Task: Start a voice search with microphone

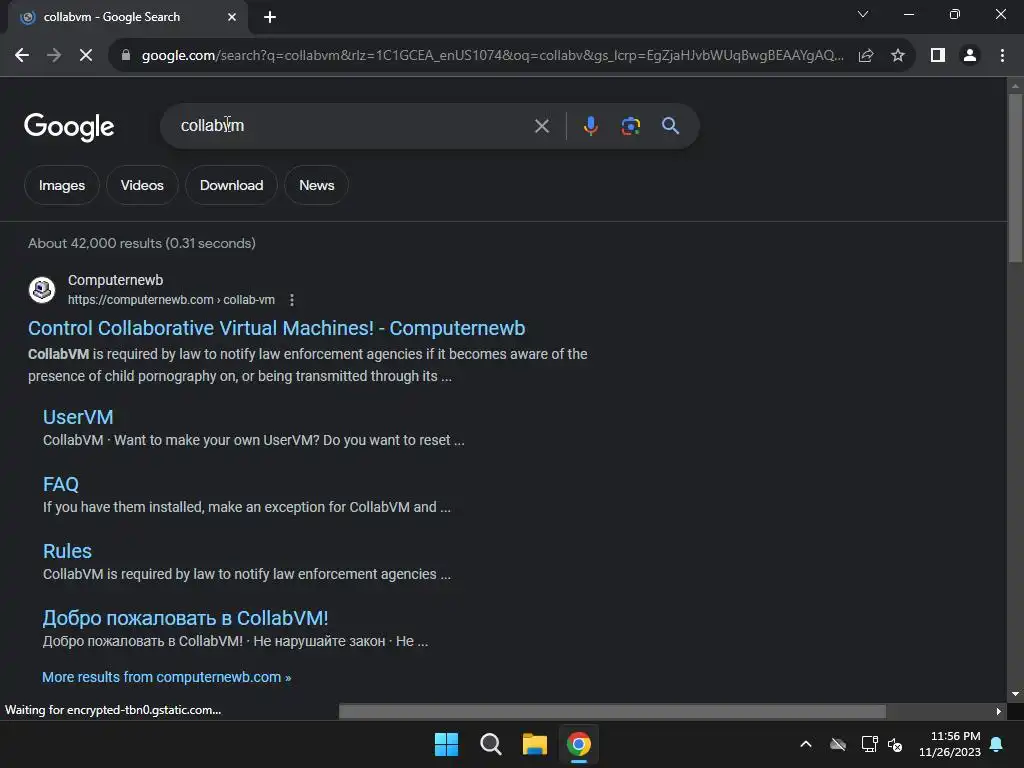Action: [x=590, y=126]
